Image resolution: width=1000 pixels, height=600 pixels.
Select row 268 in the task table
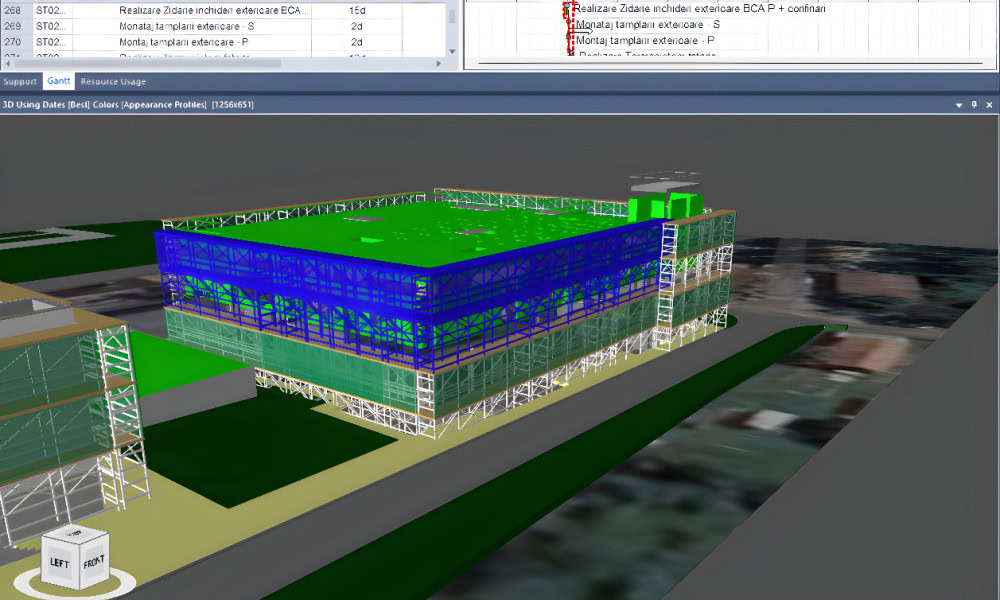[x=13, y=10]
